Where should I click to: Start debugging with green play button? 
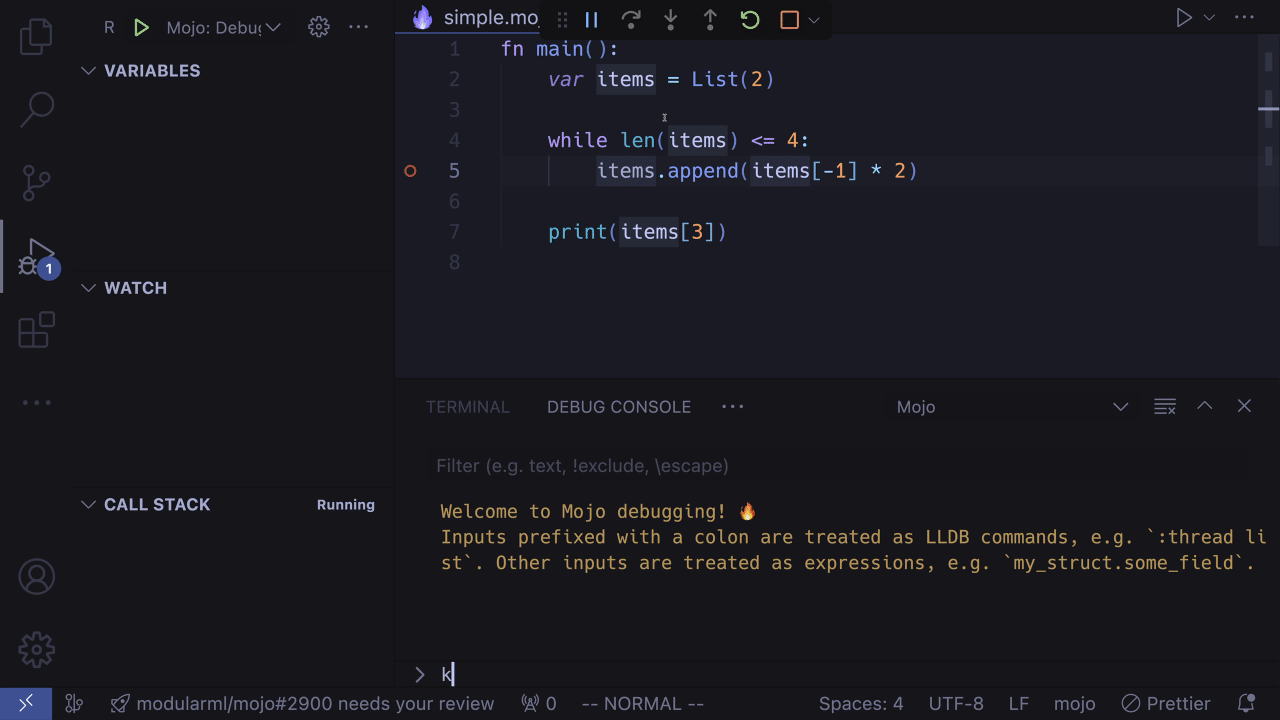tap(141, 28)
